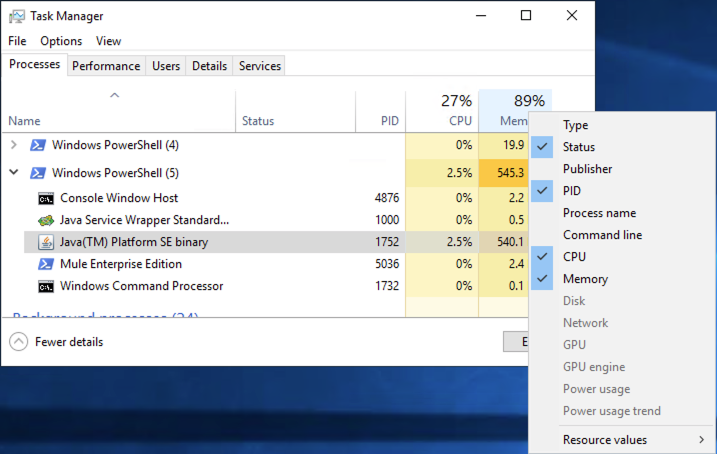Image resolution: width=717 pixels, height=454 pixels.
Task: Click the Windows PowerShell (4) icon
Action: tap(38, 145)
